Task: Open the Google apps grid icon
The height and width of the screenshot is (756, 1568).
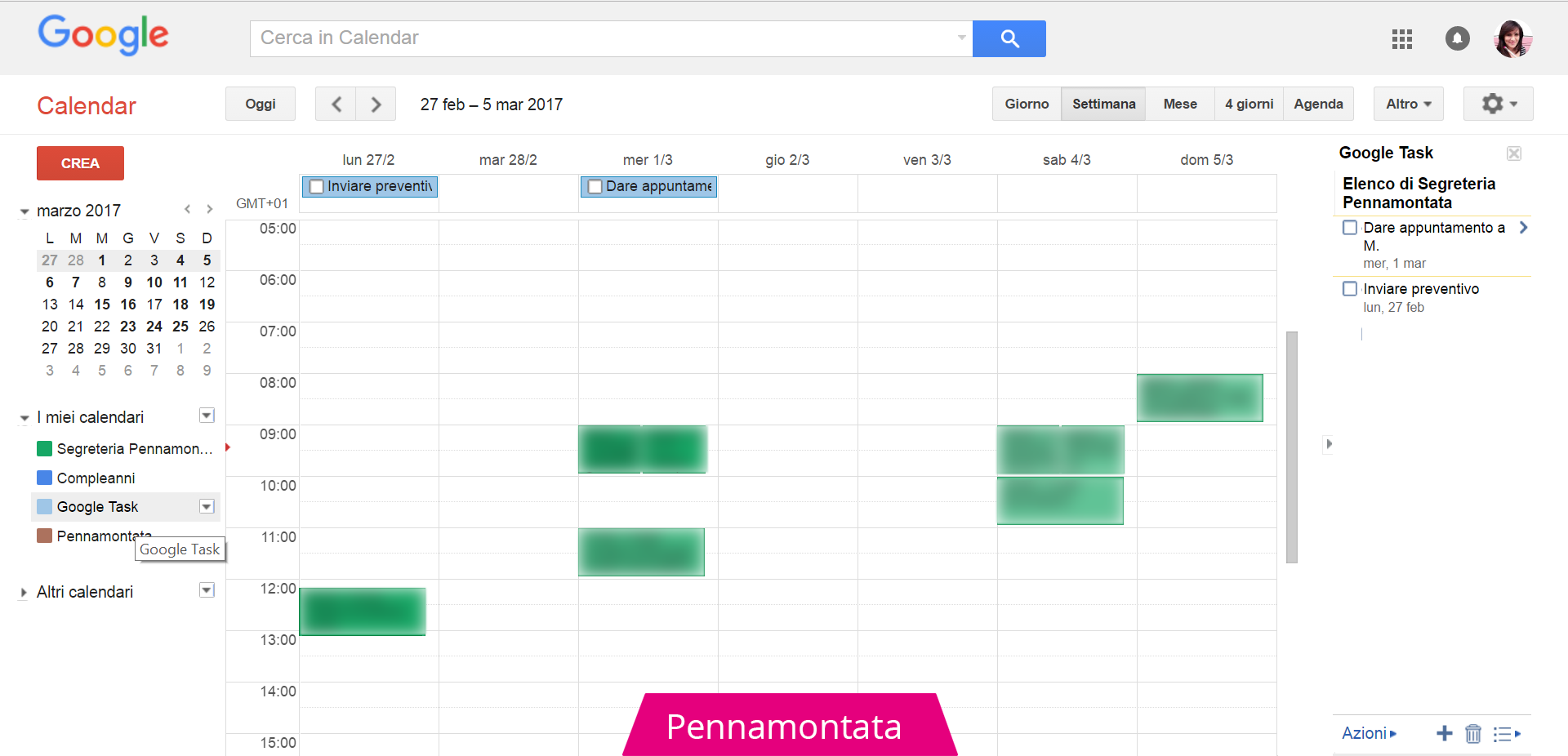Action: click(1401, 39)
